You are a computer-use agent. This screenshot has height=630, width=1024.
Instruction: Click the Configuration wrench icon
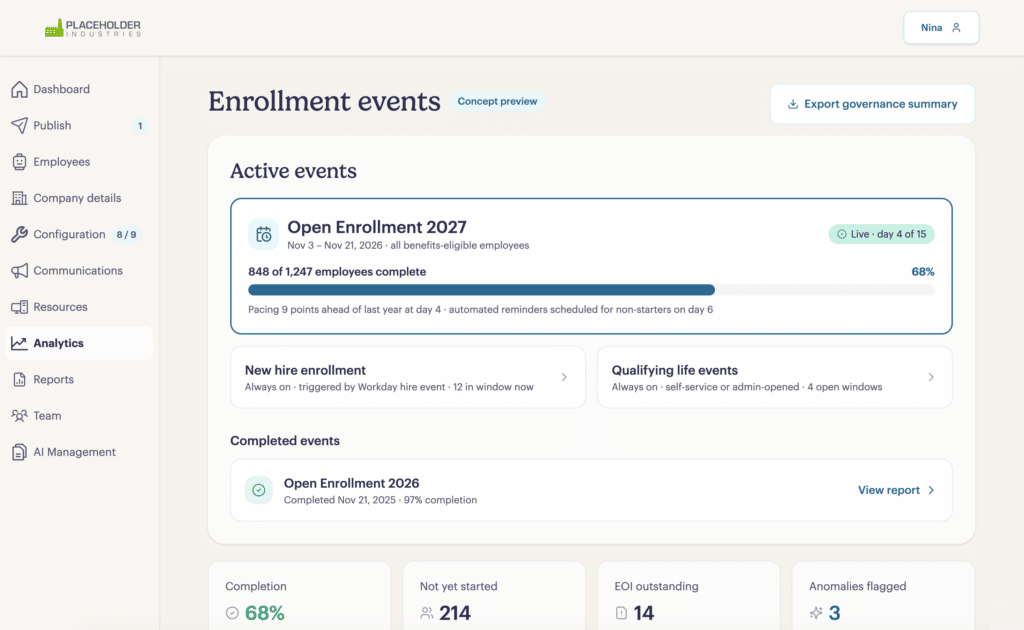[x=20, y=234]
